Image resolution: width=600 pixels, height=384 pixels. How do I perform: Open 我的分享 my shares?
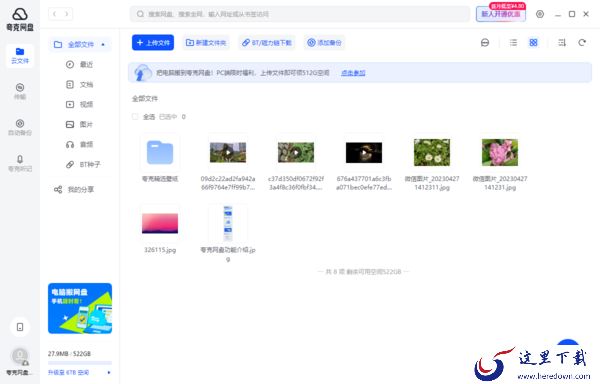[x=74, y=189]
